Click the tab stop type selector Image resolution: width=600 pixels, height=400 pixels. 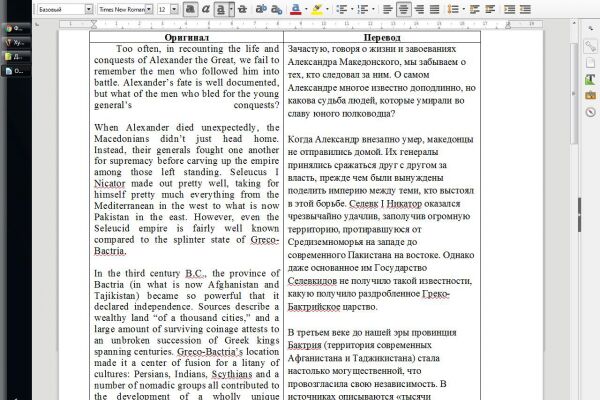[x=37, y=24]
